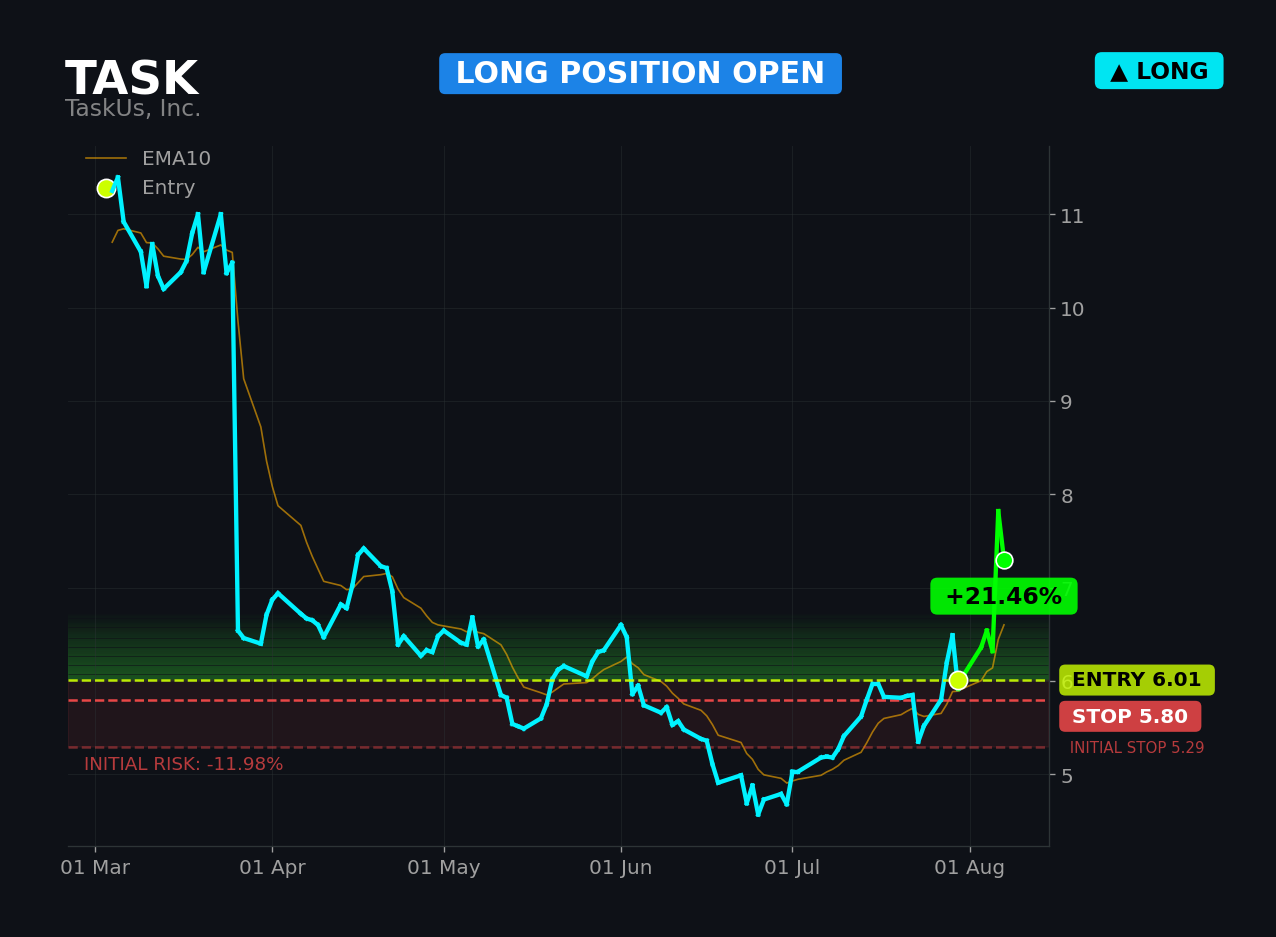Image resolution: width=1276 pixels, height=937 pixels.
Task: Click the 11 price axis label
Action: tap(1072, 215)
